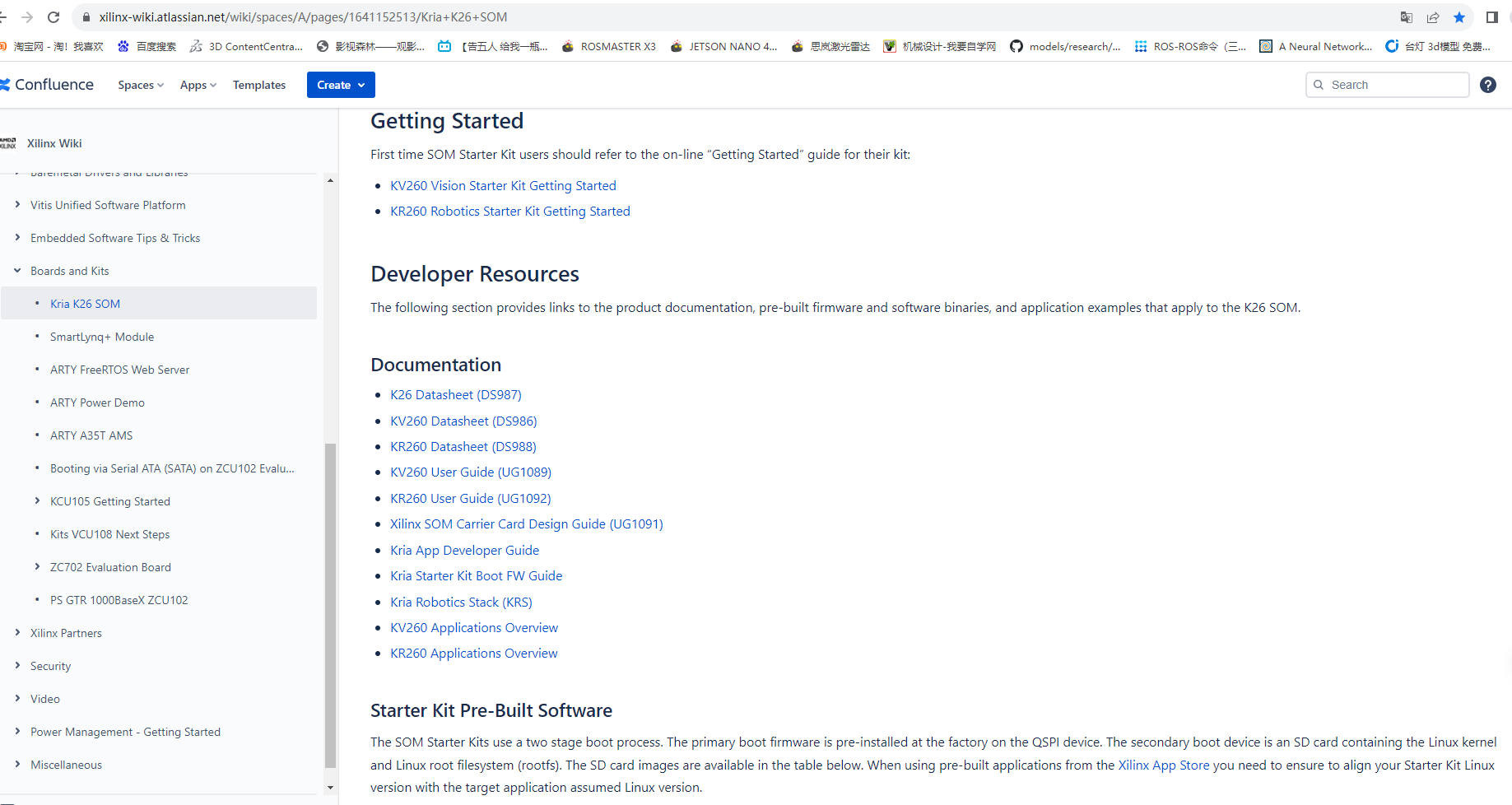Viewport: 1512px width, 805px height.
Task: Open ARTY FreeRTOS Web Server page
Action: [x=119, y=370]
